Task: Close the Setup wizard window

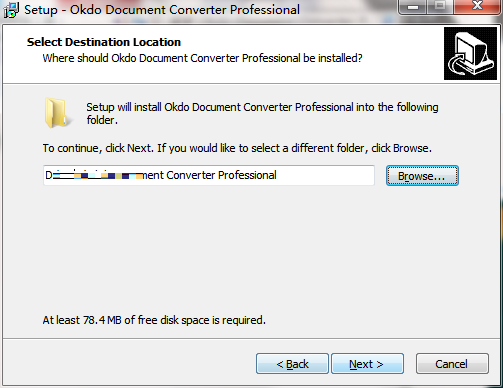Action: point(477,7)
